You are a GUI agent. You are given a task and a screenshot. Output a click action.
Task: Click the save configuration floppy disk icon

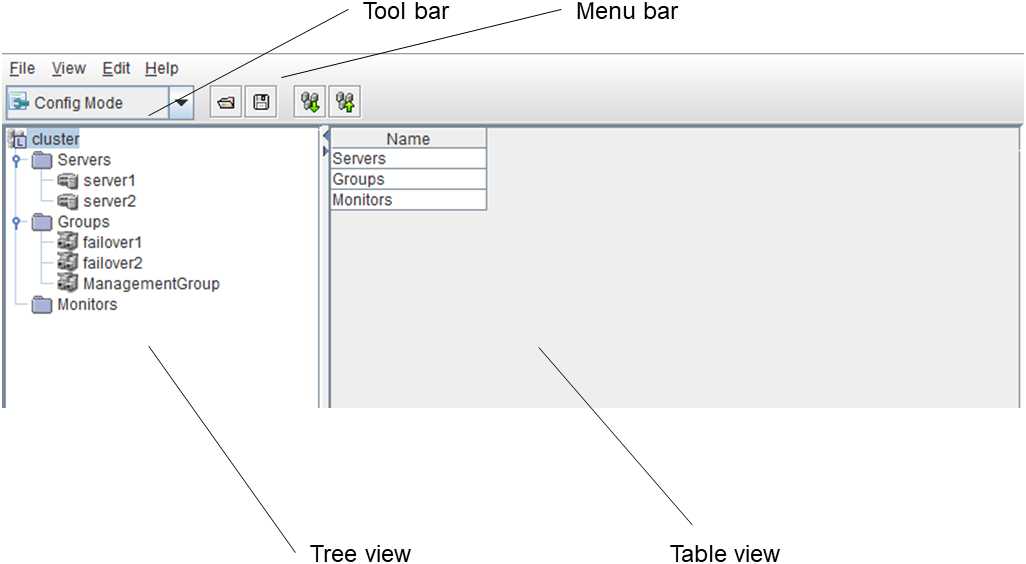261,102
